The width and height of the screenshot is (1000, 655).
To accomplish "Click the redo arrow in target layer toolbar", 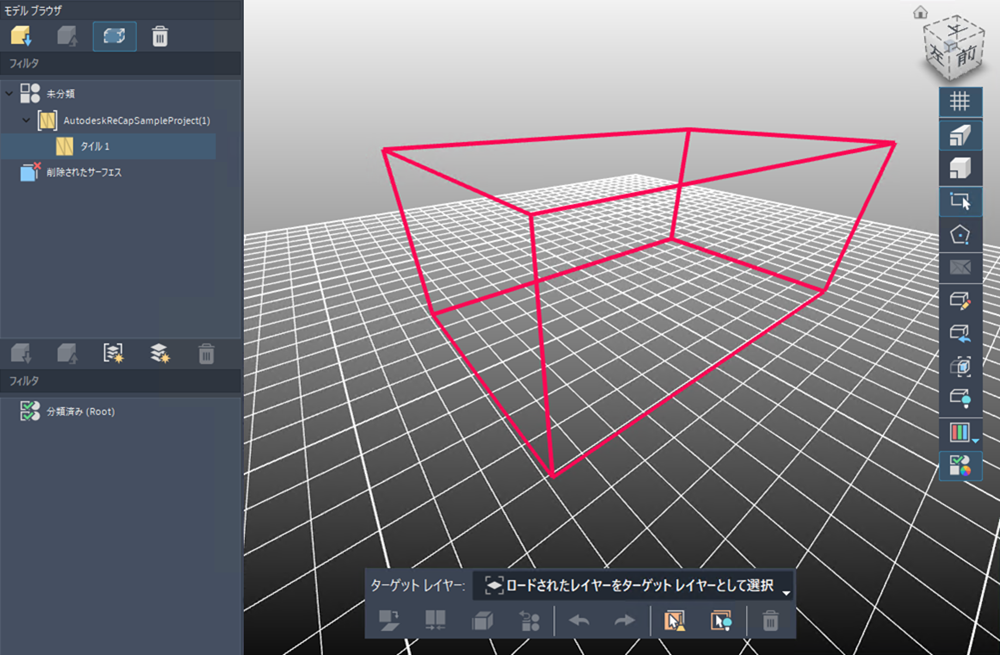I will pos(625,620).
